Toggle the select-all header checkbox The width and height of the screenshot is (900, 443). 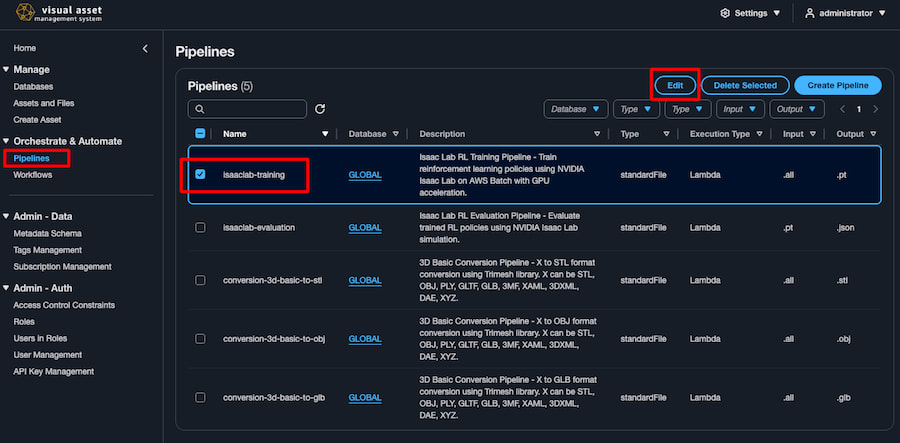pos(200,134)
